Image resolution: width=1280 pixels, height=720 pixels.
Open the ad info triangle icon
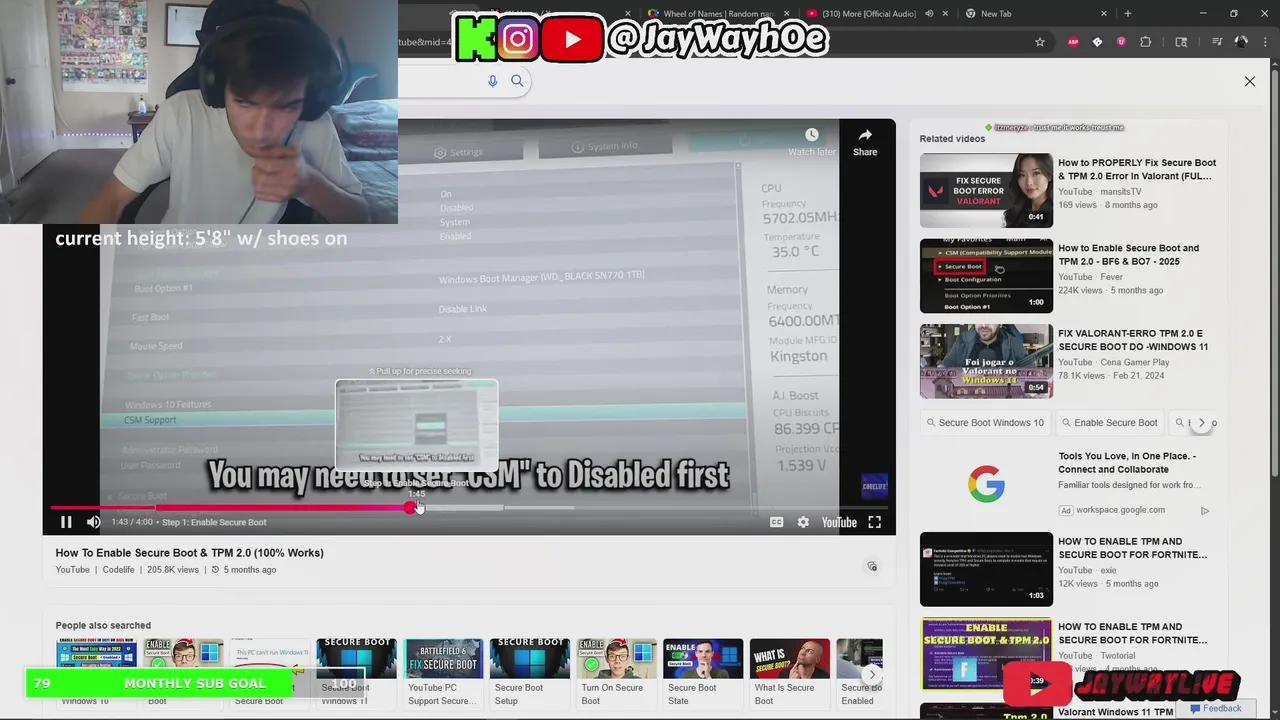coord(1204,510)
